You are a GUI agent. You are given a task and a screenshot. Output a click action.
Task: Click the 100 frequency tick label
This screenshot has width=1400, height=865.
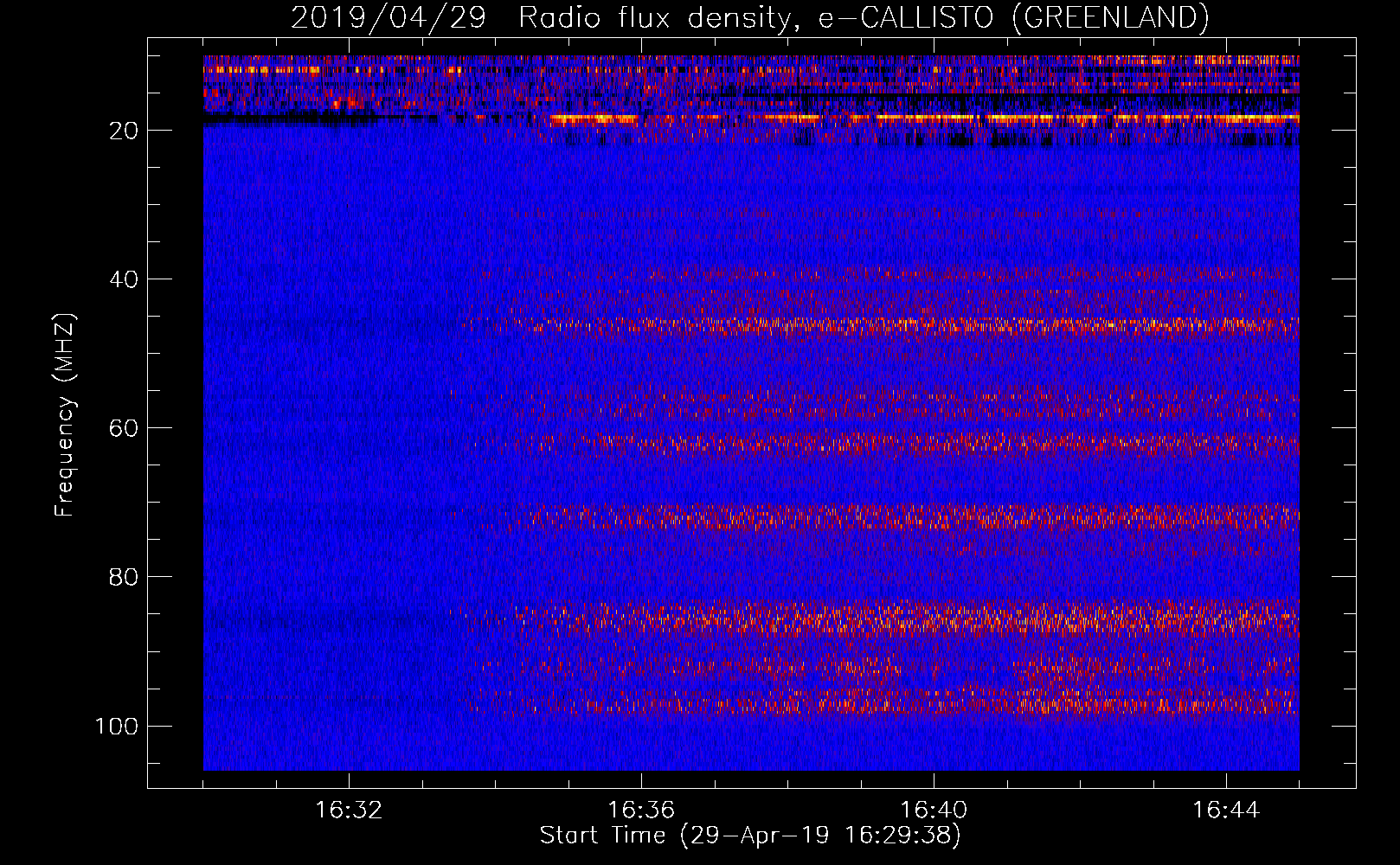click(x=117, y=726)
